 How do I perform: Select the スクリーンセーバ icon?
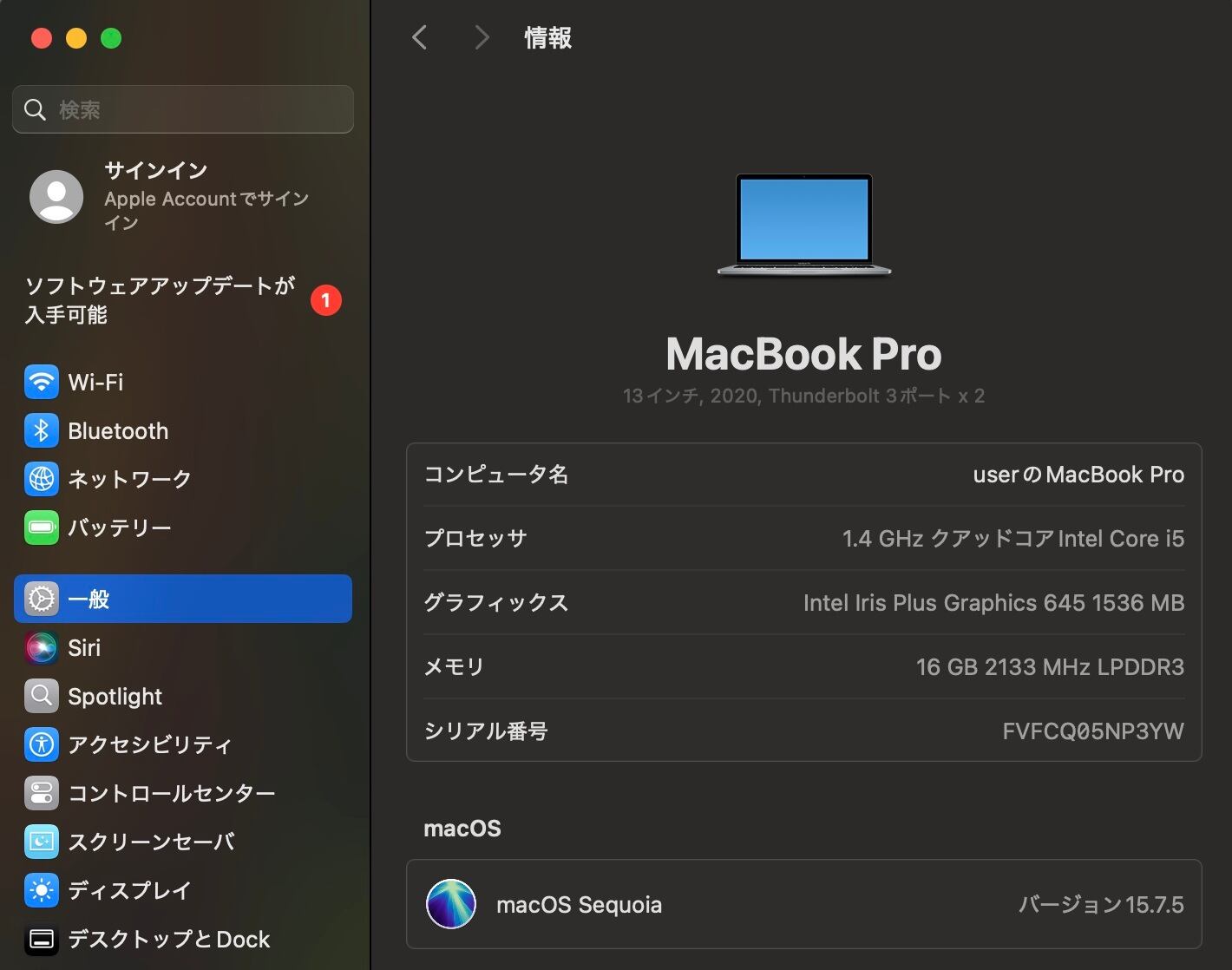41,842
